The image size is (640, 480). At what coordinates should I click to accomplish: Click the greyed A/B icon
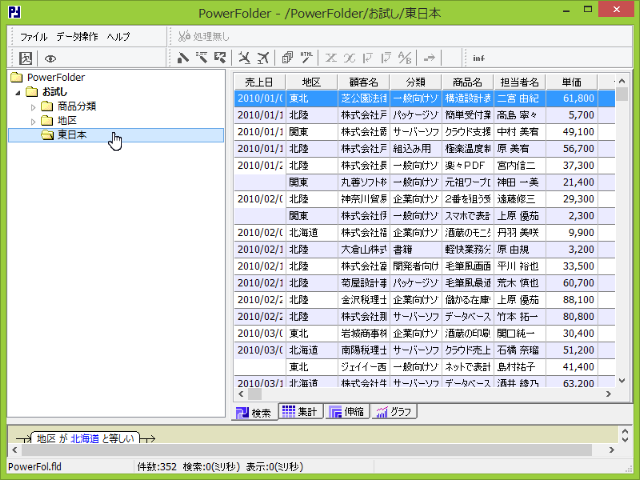pos(404,58)
